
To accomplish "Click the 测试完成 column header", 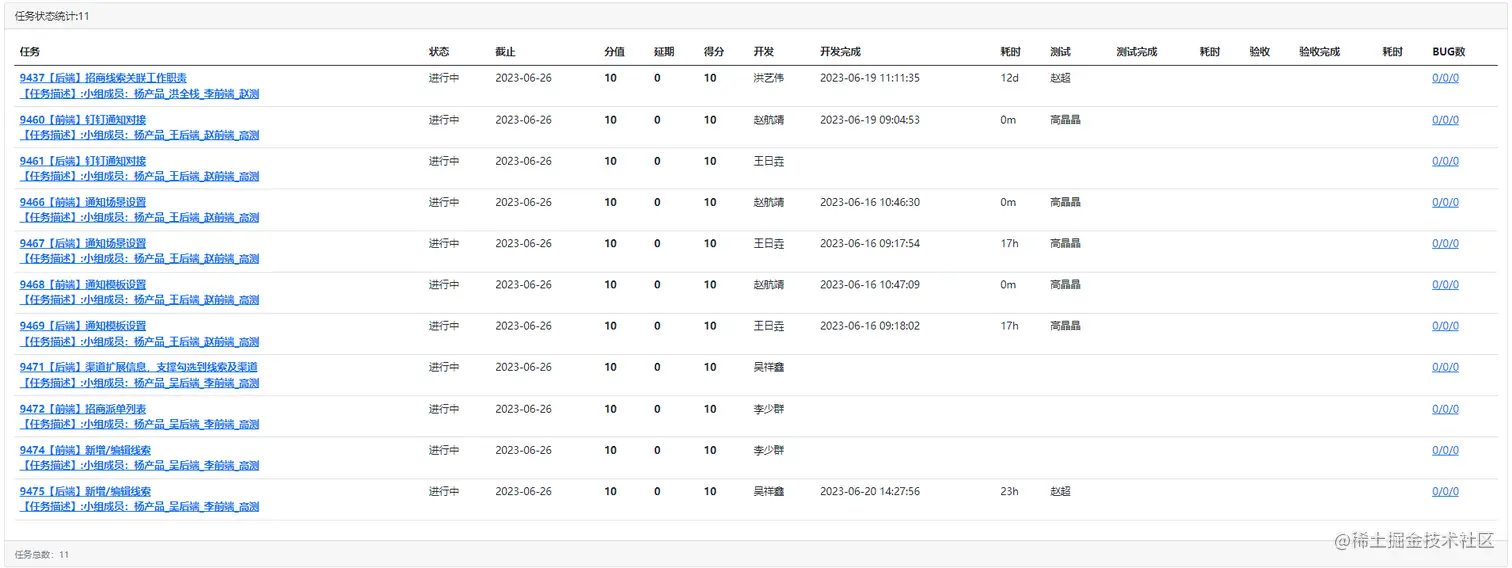I will coord(1137,52).
